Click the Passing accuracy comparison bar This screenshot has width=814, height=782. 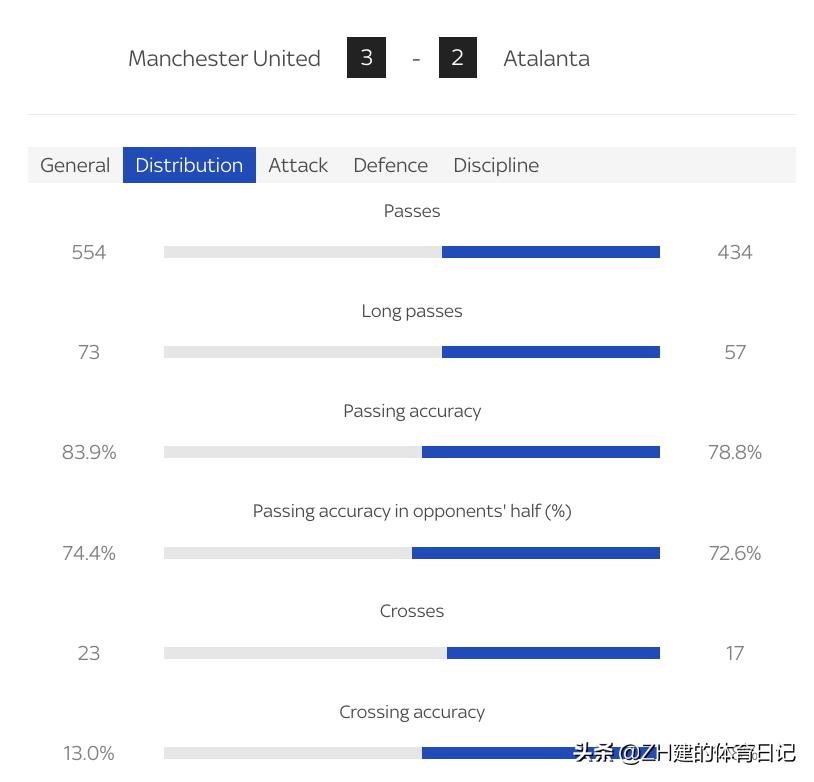[x=411, y=452]
